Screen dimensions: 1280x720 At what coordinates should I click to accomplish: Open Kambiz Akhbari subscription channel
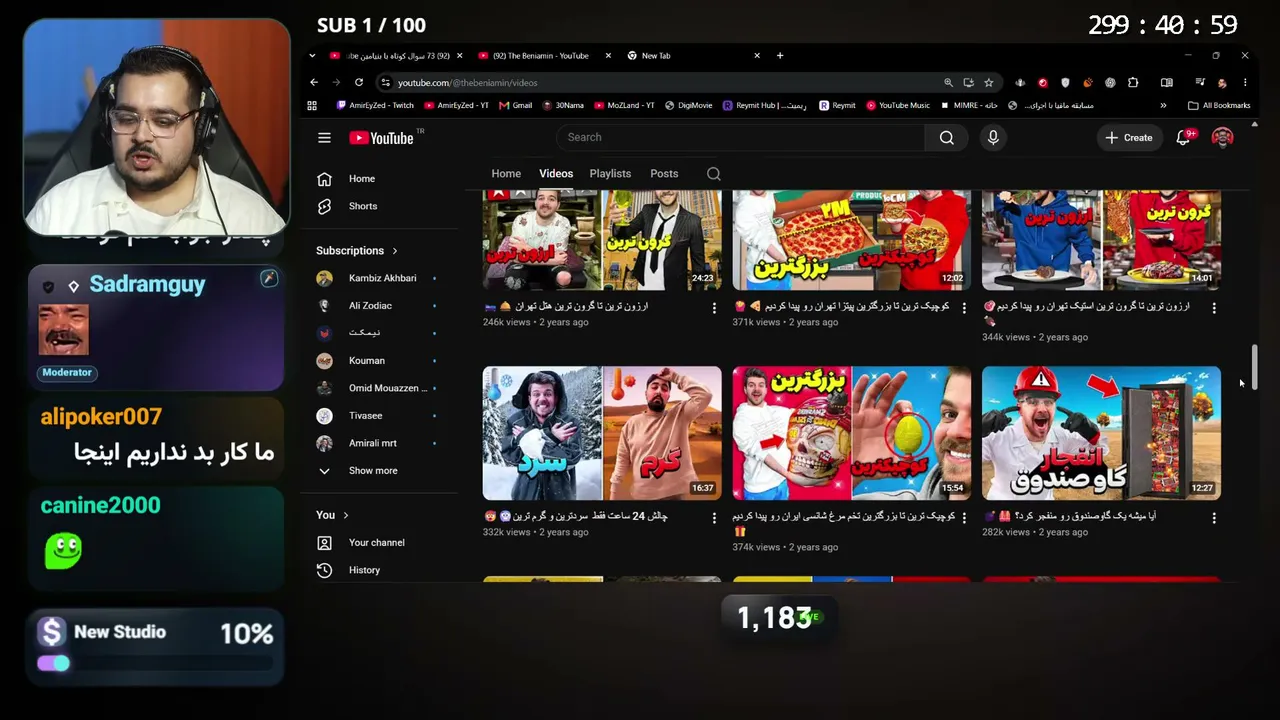click(381, 278)
